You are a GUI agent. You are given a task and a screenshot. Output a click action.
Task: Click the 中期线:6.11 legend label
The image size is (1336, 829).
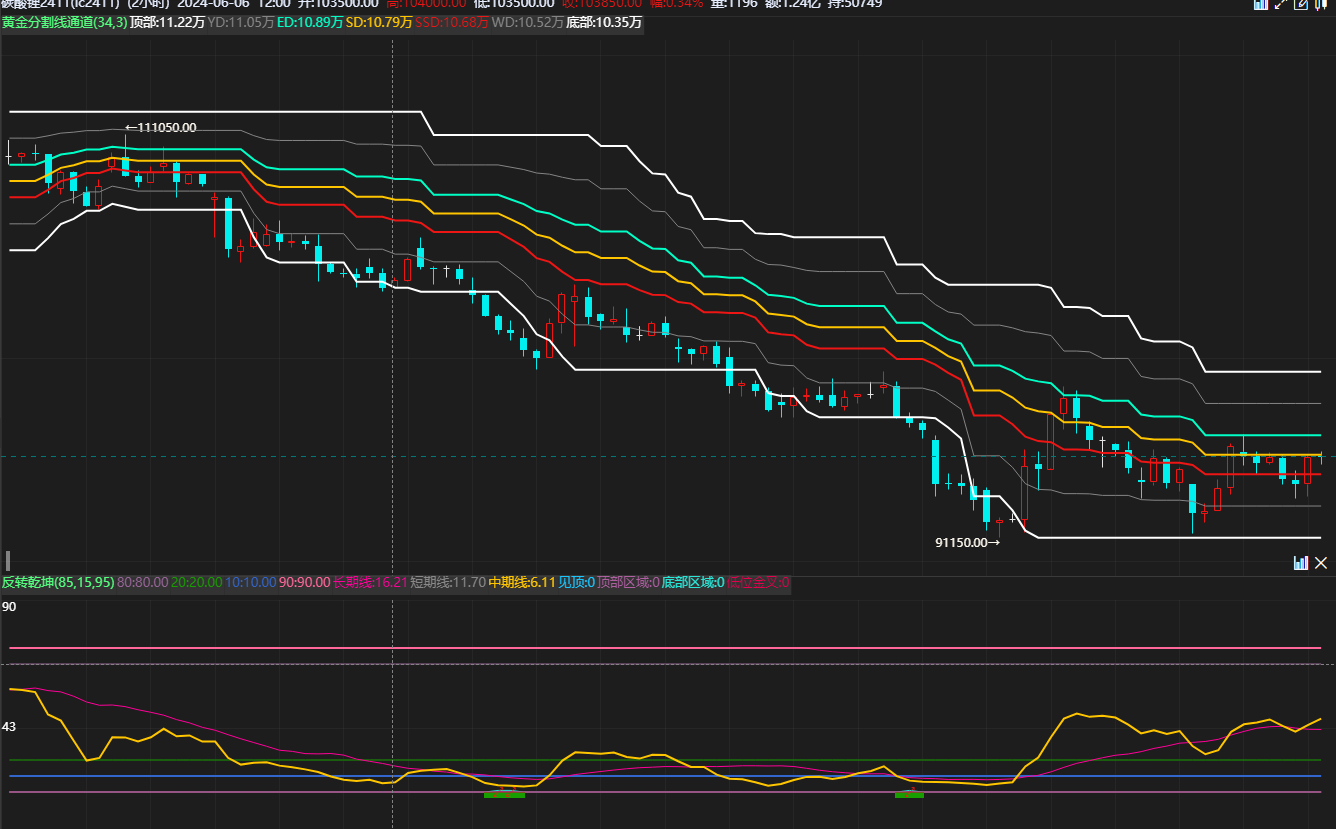tap(520, 582)
